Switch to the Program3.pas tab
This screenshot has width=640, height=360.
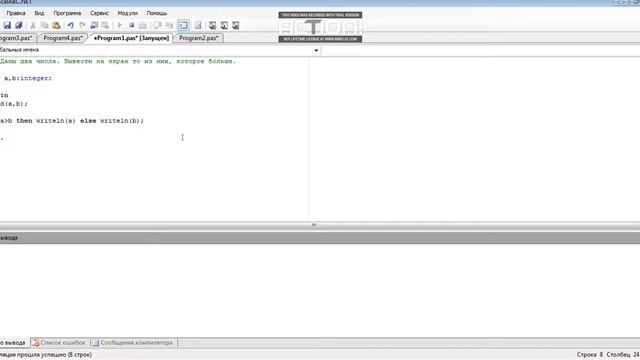click(x=17, y=38)
